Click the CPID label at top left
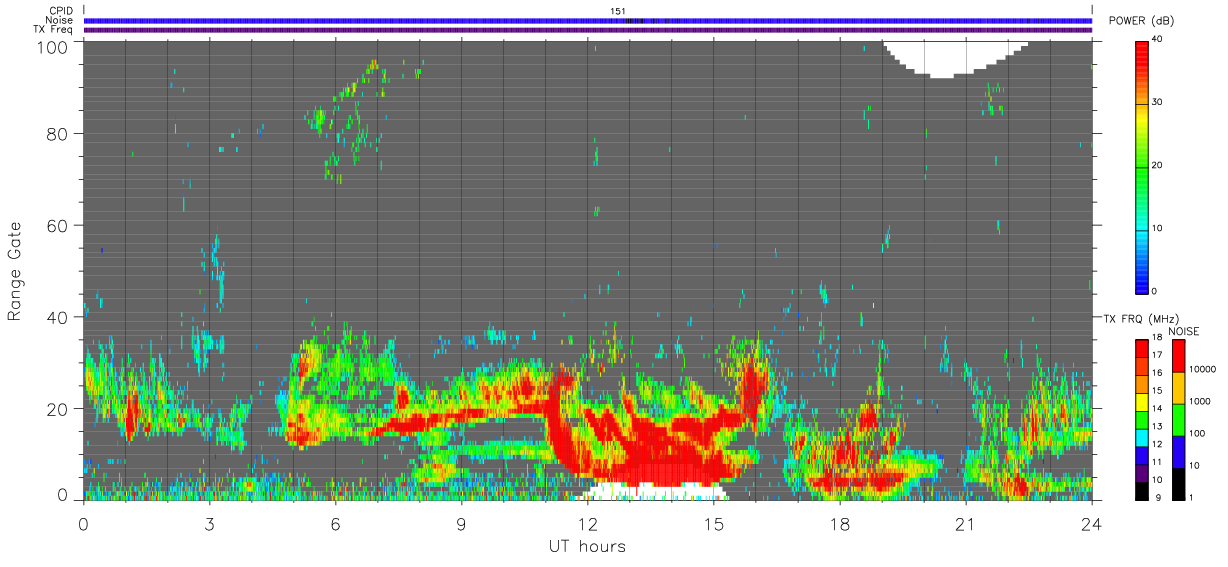The image size is (1228, 567). [60, 11]
